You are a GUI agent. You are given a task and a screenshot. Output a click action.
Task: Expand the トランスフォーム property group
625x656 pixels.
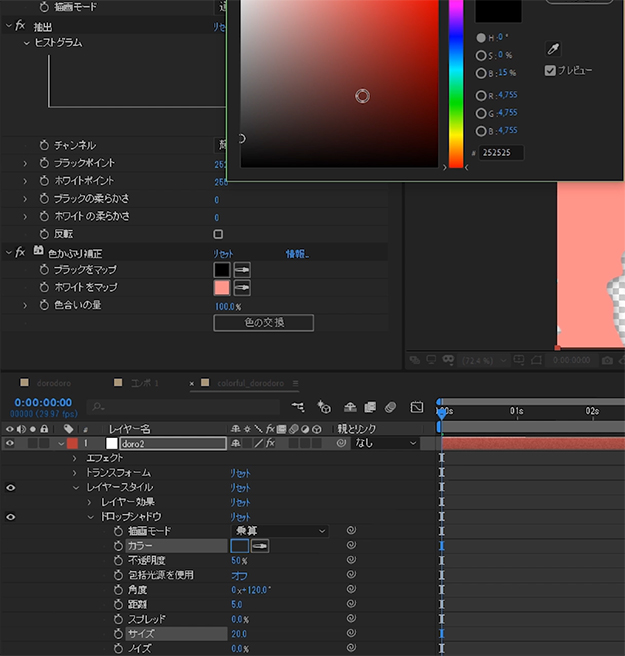(x=74, y=472)
